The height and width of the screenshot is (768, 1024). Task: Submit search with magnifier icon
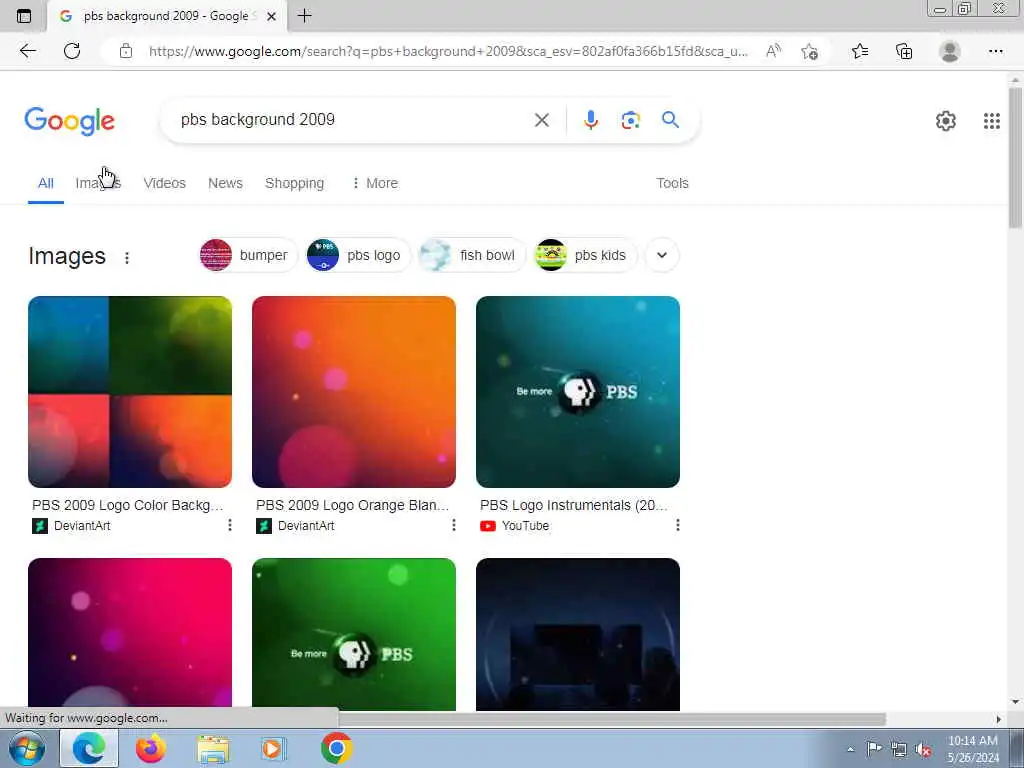coord(670,120)
